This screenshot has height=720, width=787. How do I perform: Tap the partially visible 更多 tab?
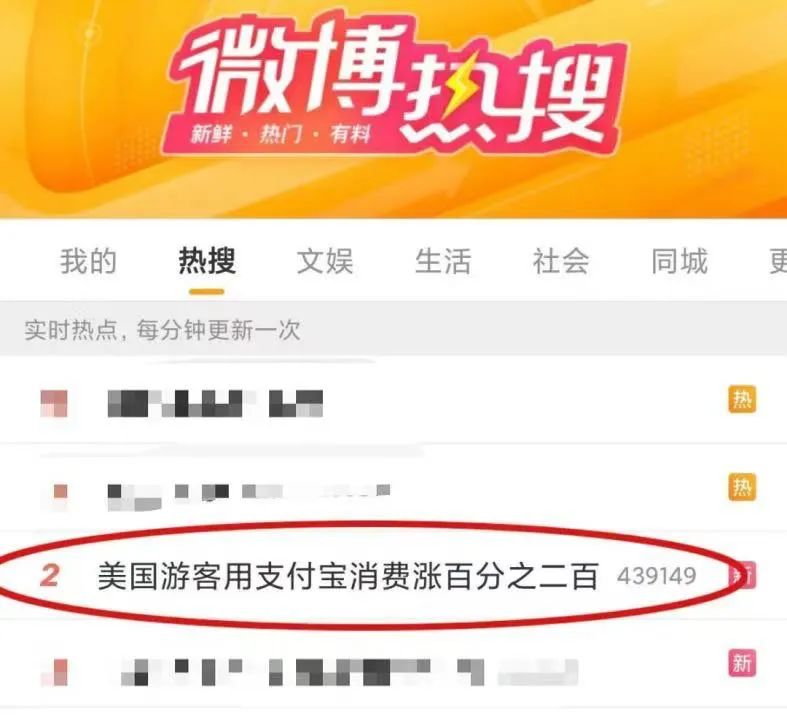tap(778, 261)
